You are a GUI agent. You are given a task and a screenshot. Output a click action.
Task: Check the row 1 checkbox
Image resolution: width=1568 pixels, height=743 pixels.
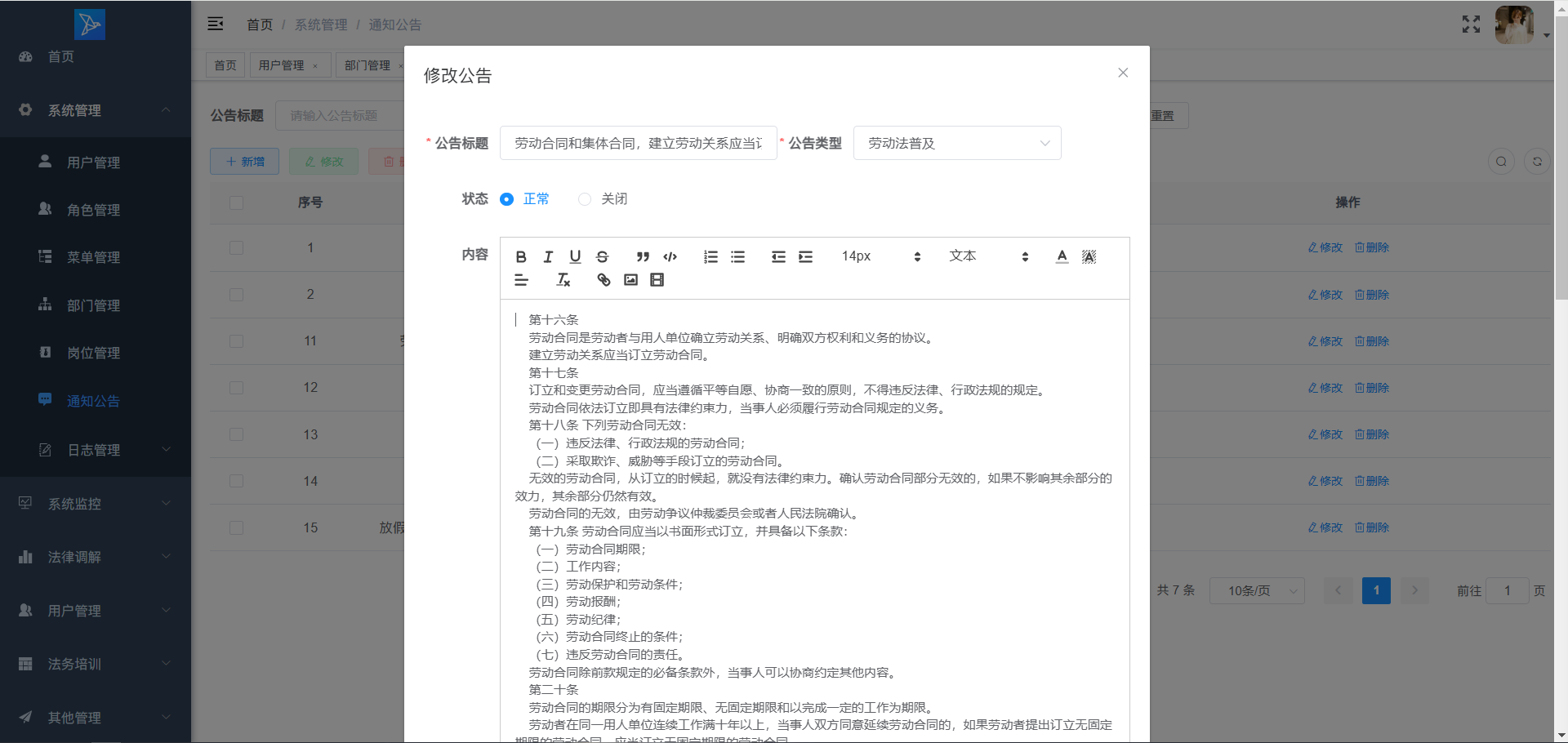pyautogui.click(x=237, y=247)
